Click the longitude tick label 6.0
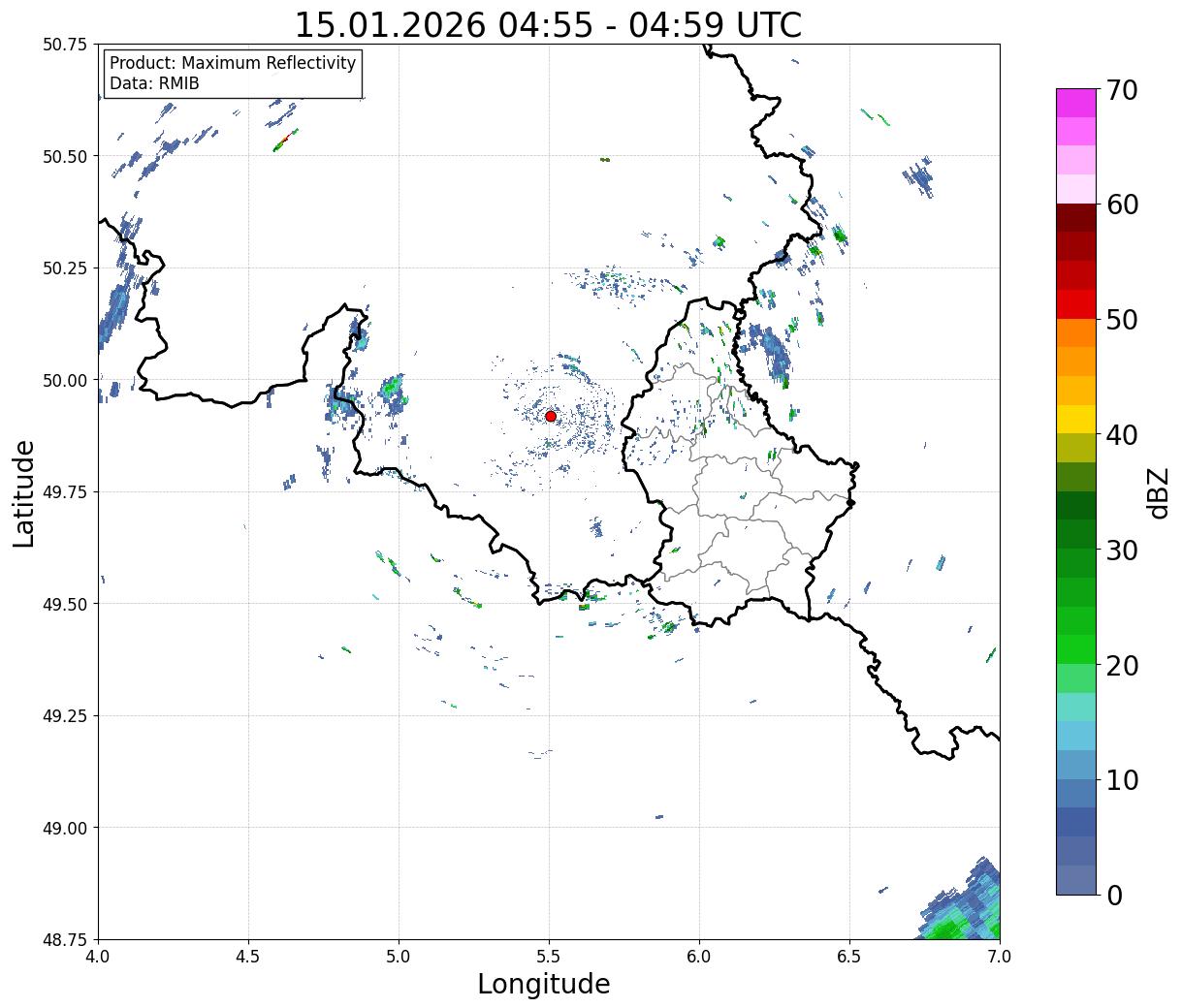 [x=699, y=957]
